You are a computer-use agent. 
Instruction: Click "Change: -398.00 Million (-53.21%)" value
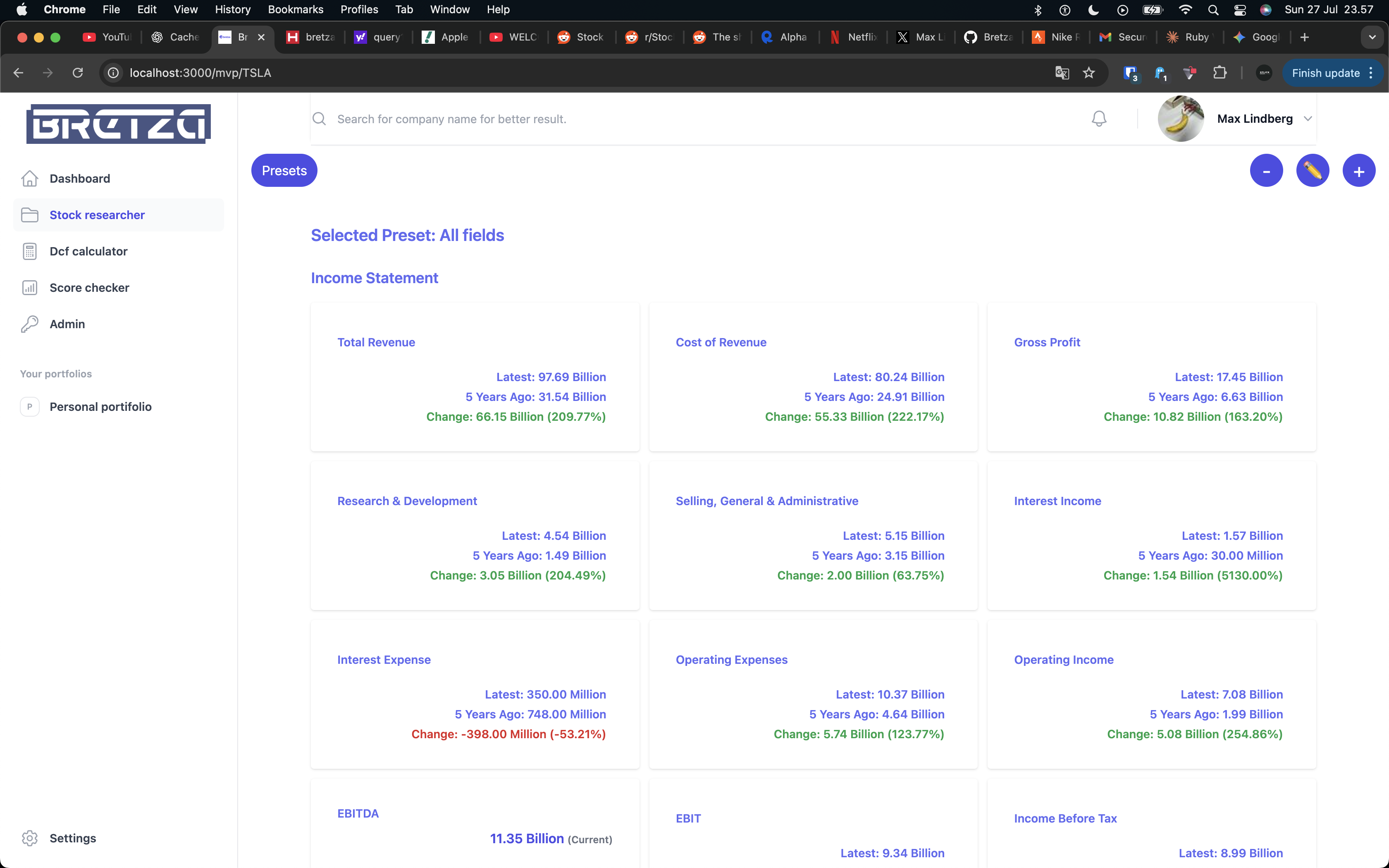[508, 734]
